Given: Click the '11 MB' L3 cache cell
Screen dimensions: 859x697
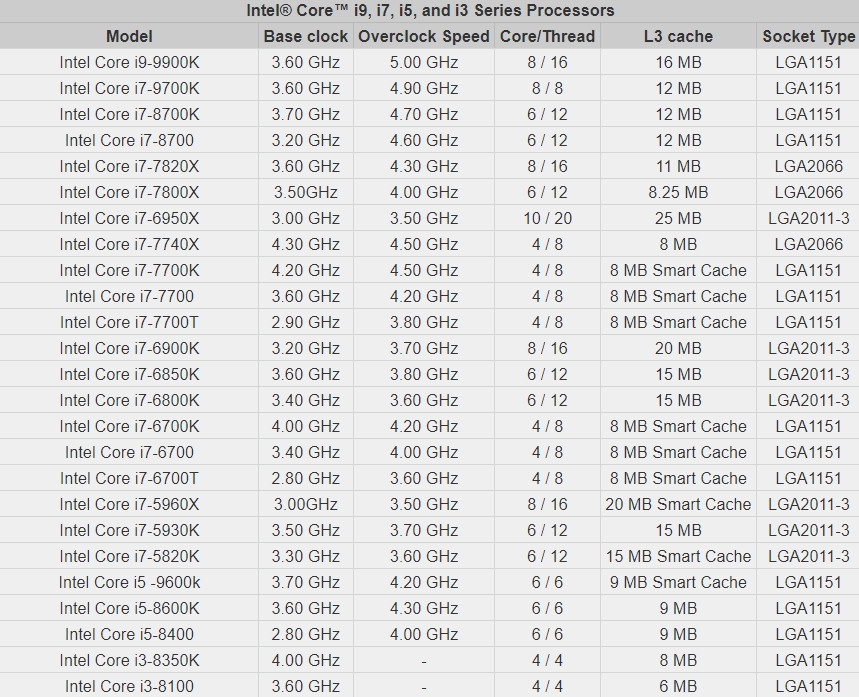Looking at the screenshot, I should pyautogui.click(x=678, y=167).
